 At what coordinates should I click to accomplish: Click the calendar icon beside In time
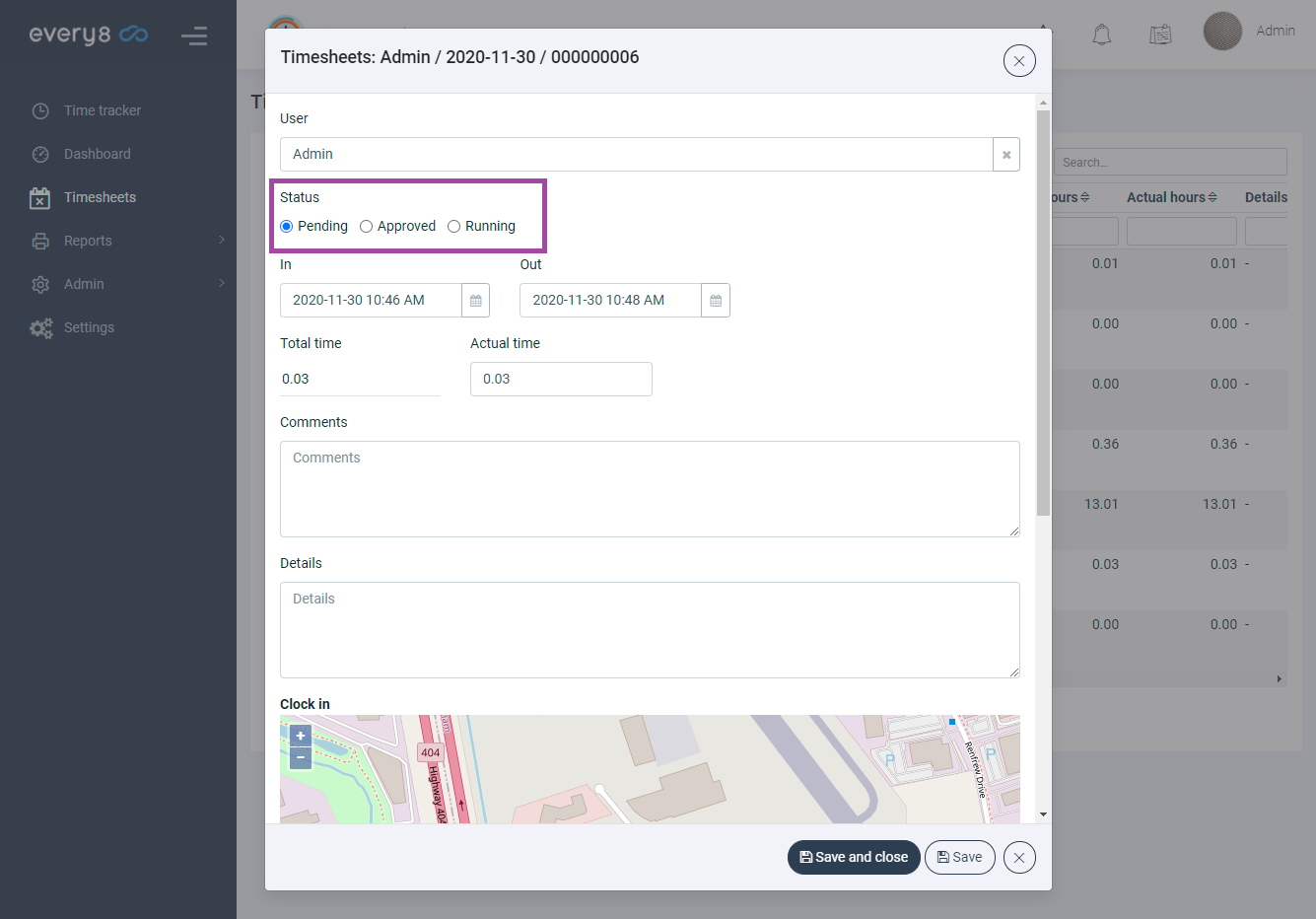pyautogui.click(x=475, y=301)
